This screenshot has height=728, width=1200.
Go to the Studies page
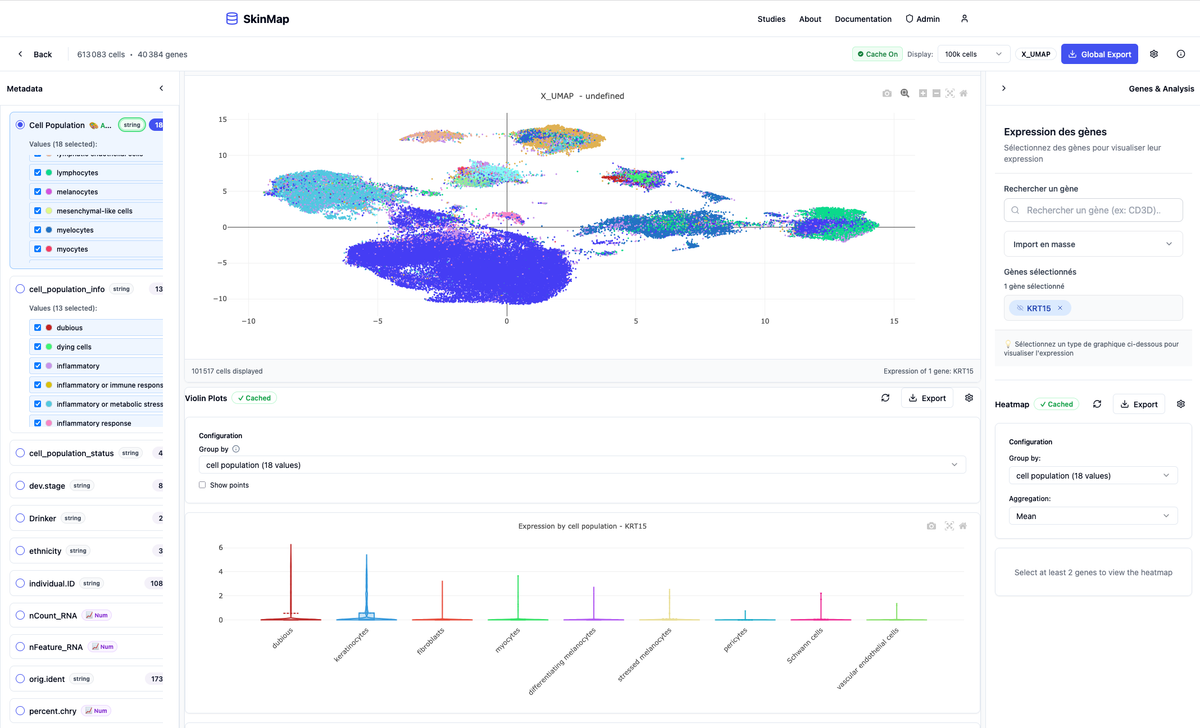[x=771, y=18]
